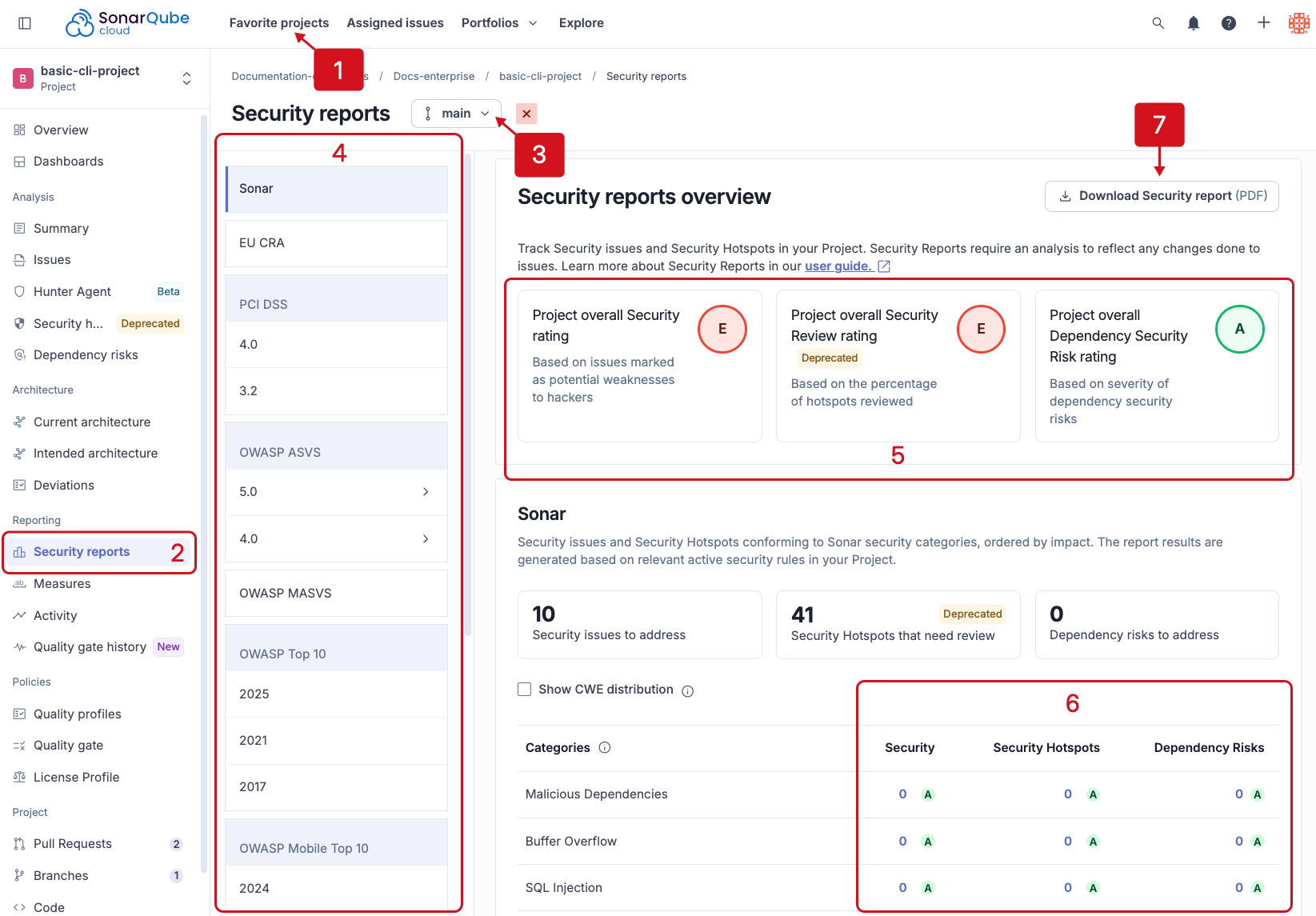Open Security hotspots deprecated item
1316x916 pixels.
click(x=98, y=324)
